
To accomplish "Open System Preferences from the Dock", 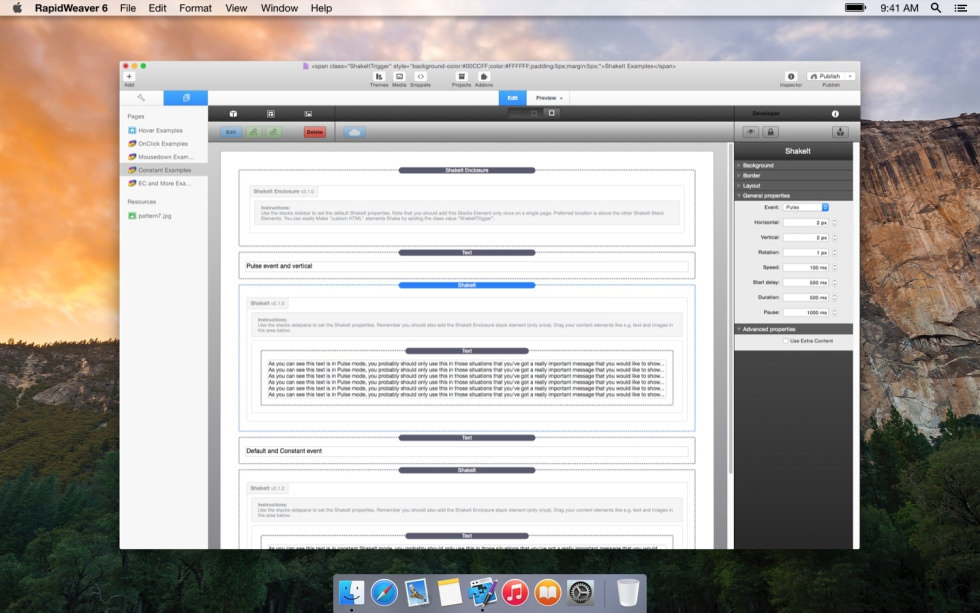I will click(580, 592).
